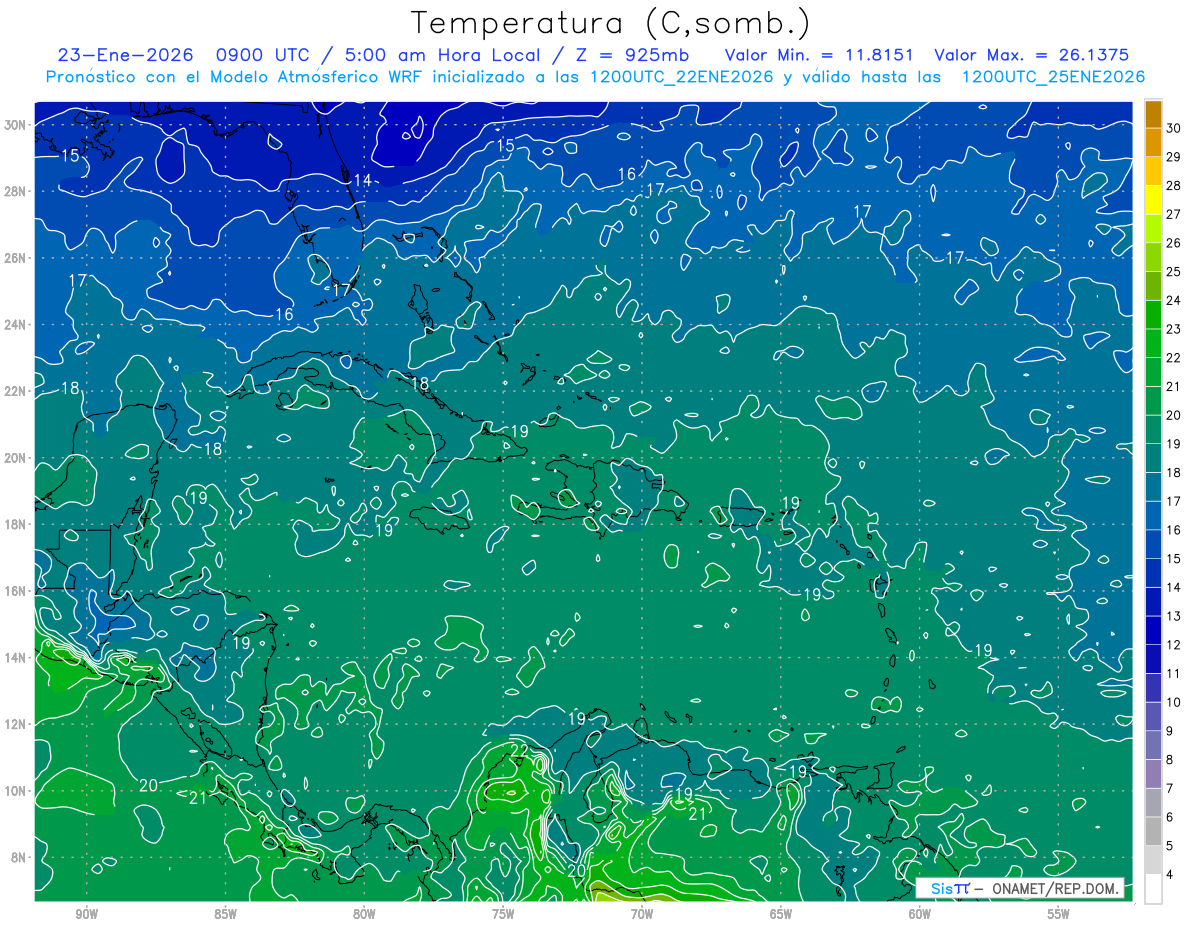Click the "90W" longitude axis label

(x=87, y=914)
